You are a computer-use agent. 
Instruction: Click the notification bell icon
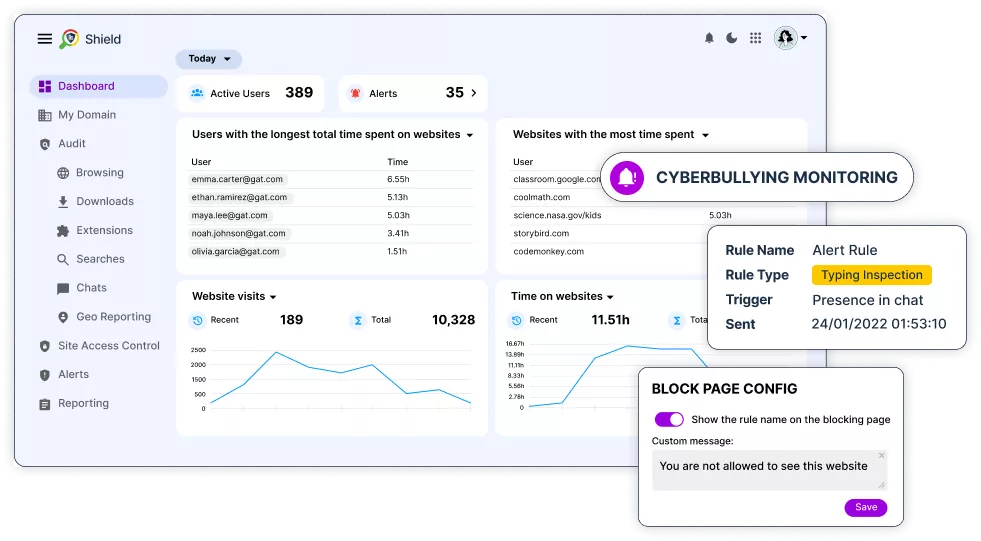(709, 38)
